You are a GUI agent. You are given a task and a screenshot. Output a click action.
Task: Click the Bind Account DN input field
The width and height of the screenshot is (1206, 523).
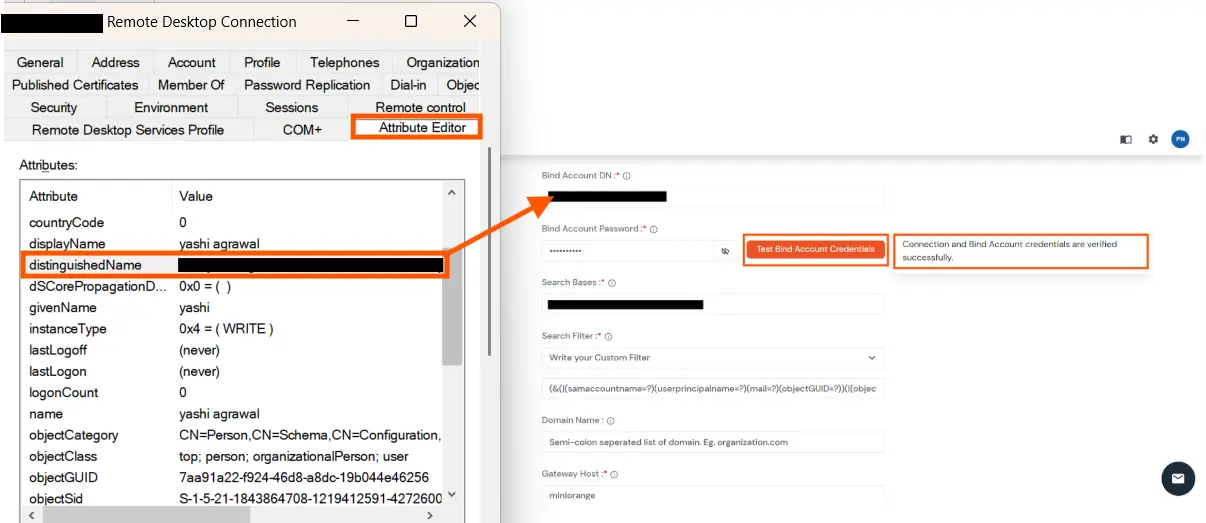(712, 197)
